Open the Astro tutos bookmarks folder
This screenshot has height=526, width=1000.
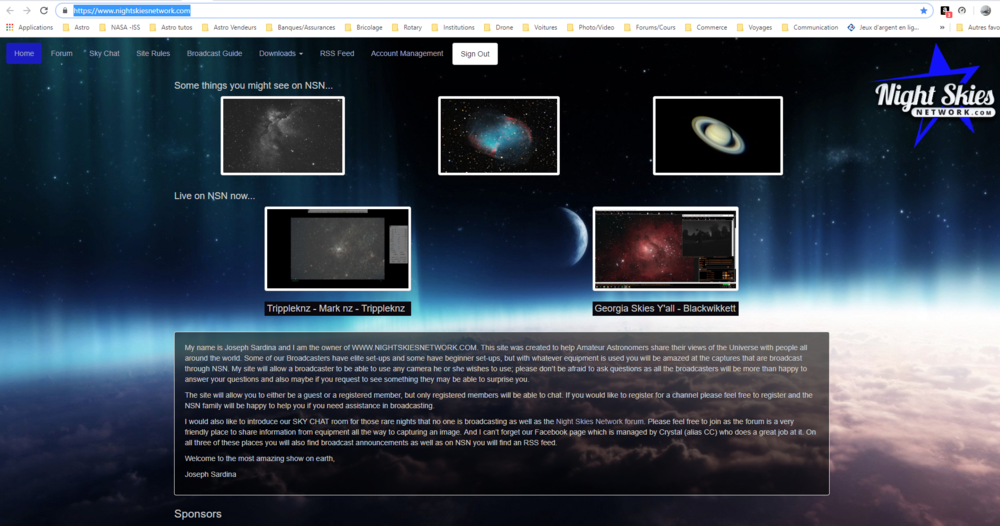point(170,27)
